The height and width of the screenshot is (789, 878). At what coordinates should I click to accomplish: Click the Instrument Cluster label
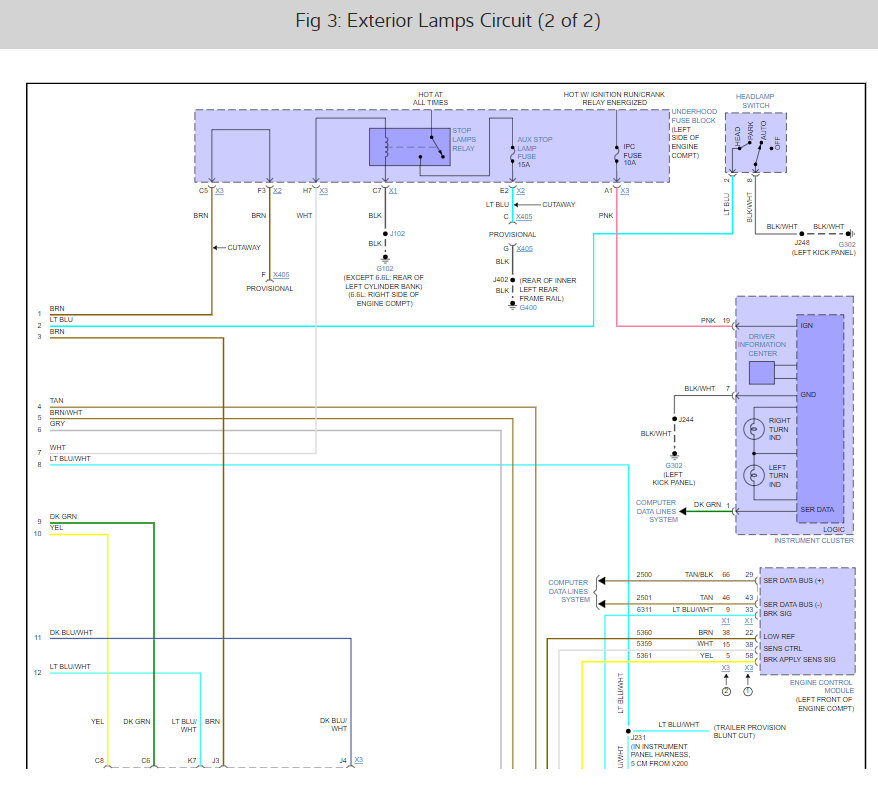tap(814, 541)
